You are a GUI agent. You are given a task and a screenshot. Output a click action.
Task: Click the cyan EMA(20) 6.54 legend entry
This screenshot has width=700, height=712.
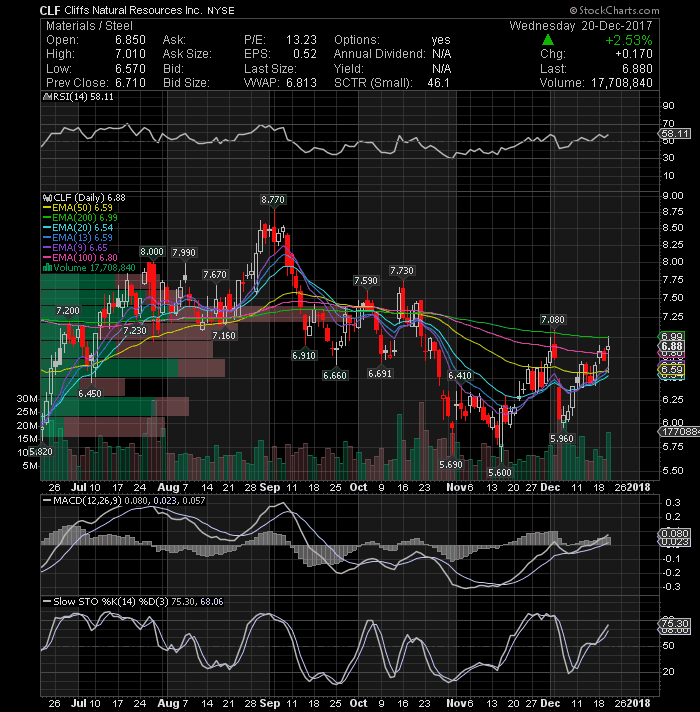(x=78, y=228)
